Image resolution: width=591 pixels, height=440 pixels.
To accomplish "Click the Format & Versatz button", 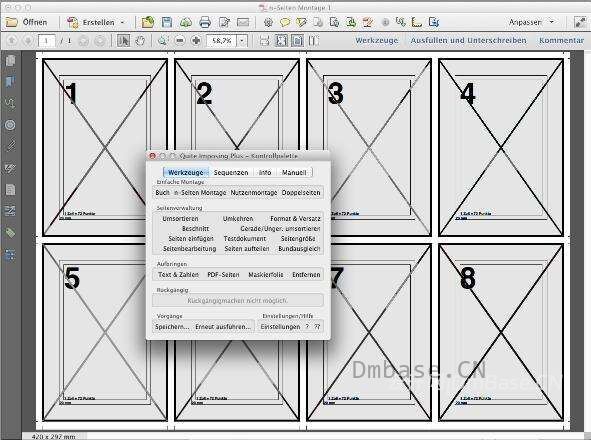I will point(296,219).
